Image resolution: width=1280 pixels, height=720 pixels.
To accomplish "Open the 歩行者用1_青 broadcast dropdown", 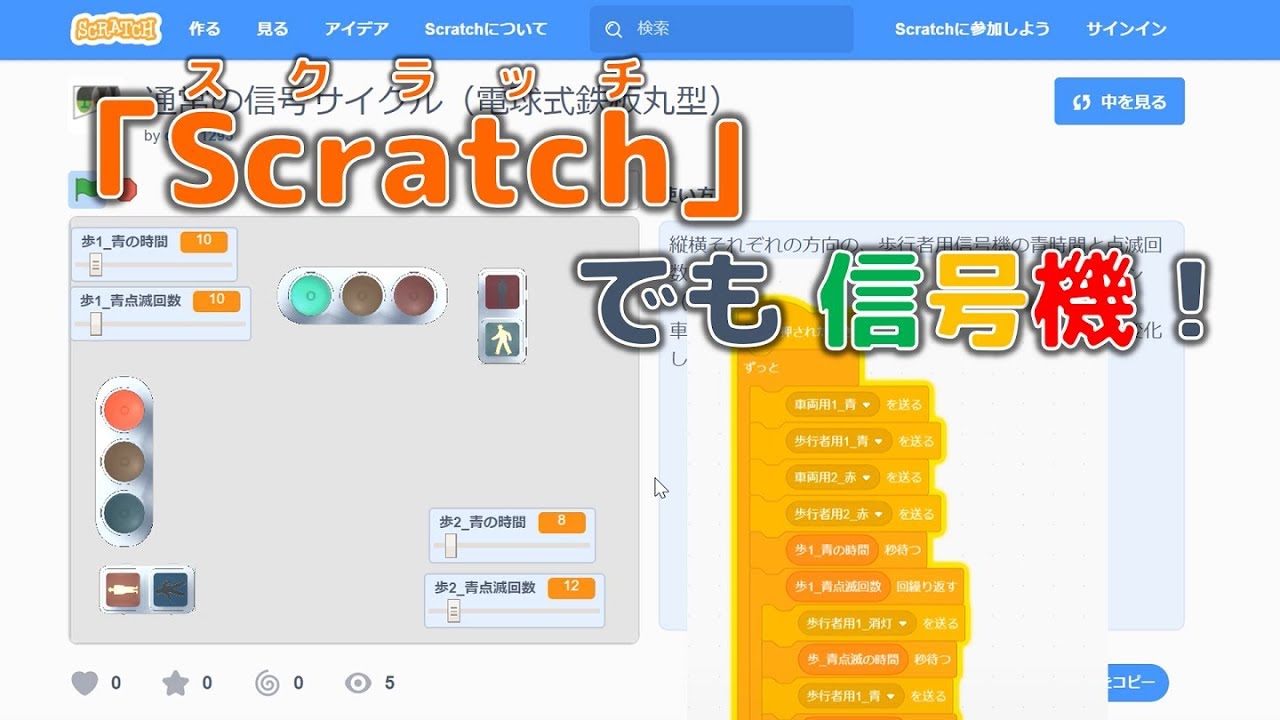I will click(878, 440).
